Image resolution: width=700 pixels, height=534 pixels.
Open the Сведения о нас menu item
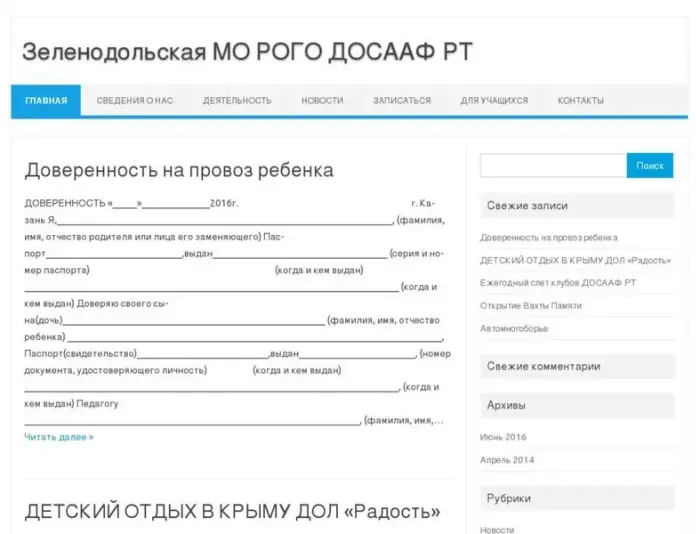point(135,101)
